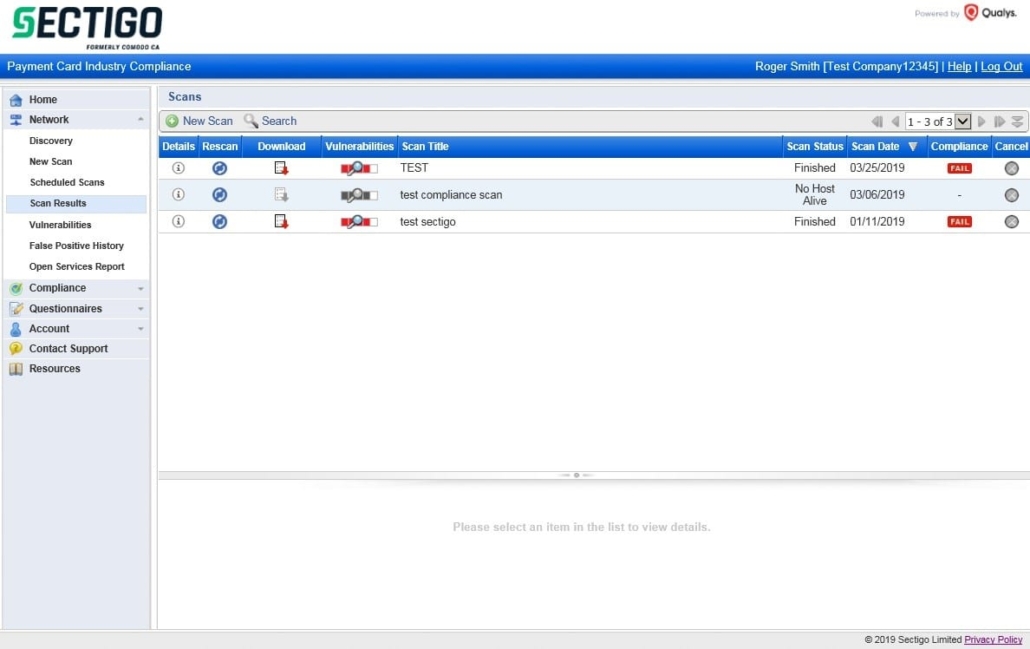The image size is (1030, 649).
Task: View vulnerabilities for test sectigo scan
Action: [359, 221]
